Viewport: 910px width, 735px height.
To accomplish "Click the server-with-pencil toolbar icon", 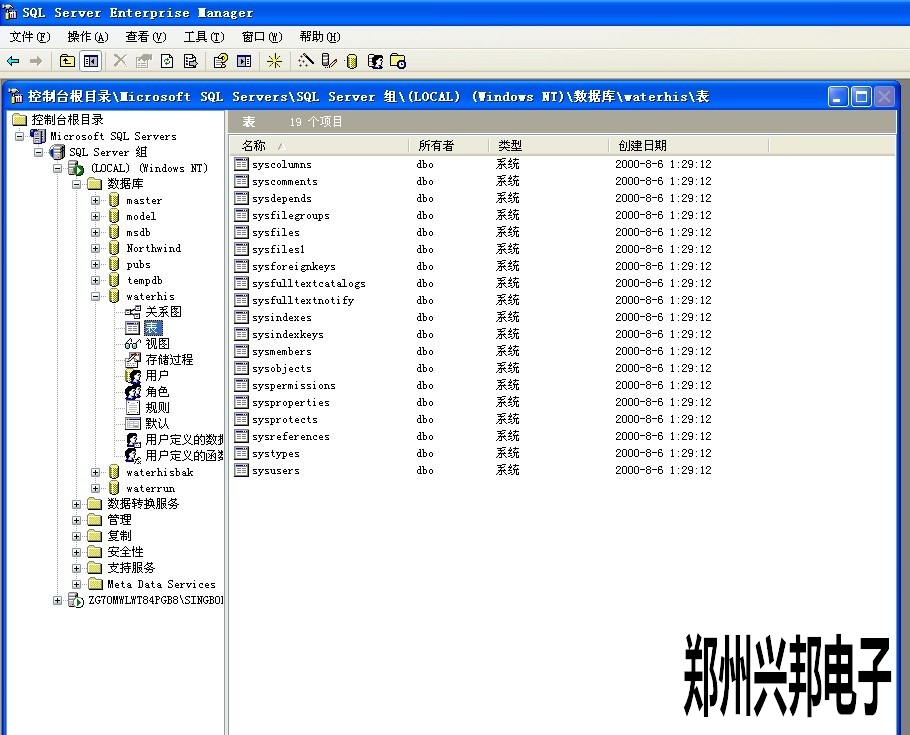I will pyautogui.click(x=329, y=61).
